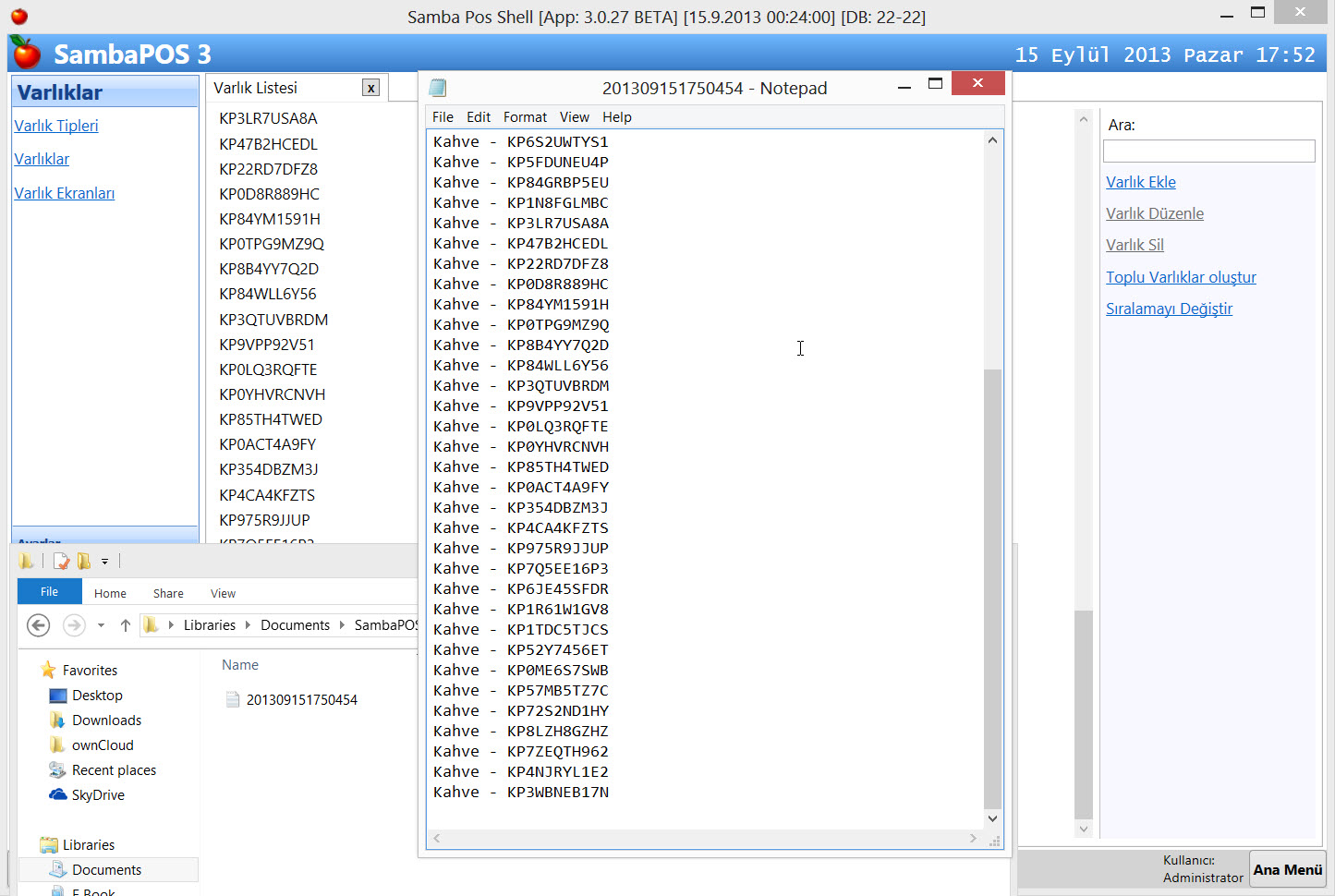Open the Customize Quick Access Toolbar dropdown

pyautogui.click(x=104, y=562)
